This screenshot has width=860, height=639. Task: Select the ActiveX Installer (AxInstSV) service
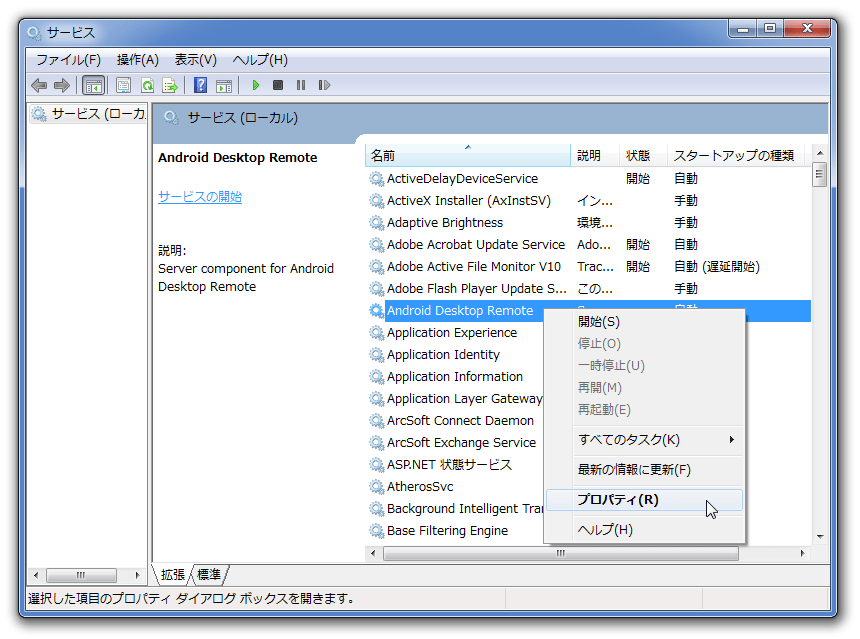(469, 201)
